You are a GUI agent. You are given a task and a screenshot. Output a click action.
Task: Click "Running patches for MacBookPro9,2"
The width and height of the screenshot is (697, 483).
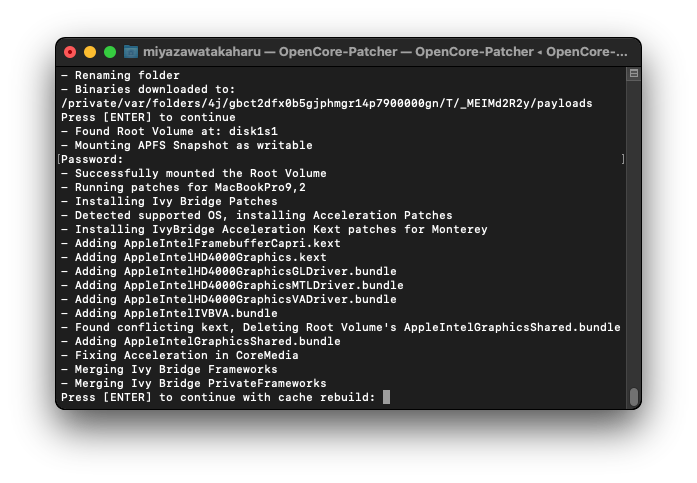tap(184, 187)
